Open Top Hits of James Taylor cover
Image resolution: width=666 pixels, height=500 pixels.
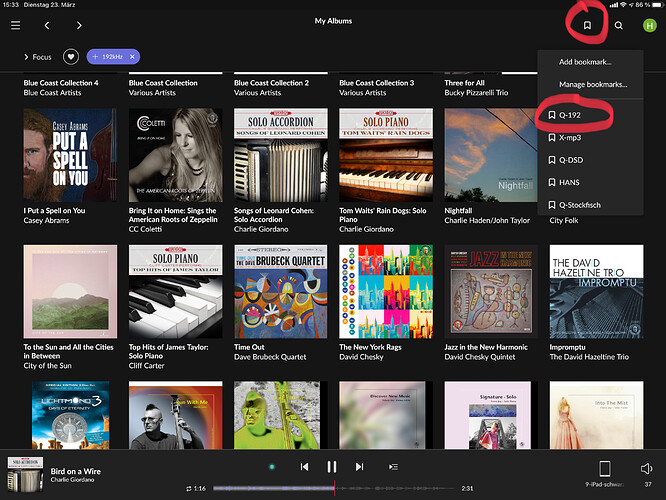pos(175,291)
